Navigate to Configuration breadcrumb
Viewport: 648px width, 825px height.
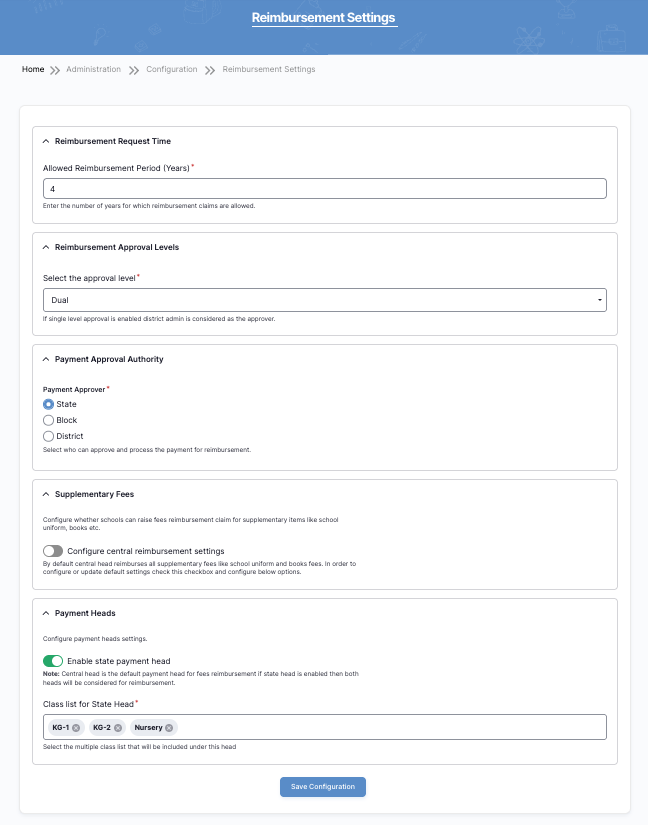tap(171, 70)
